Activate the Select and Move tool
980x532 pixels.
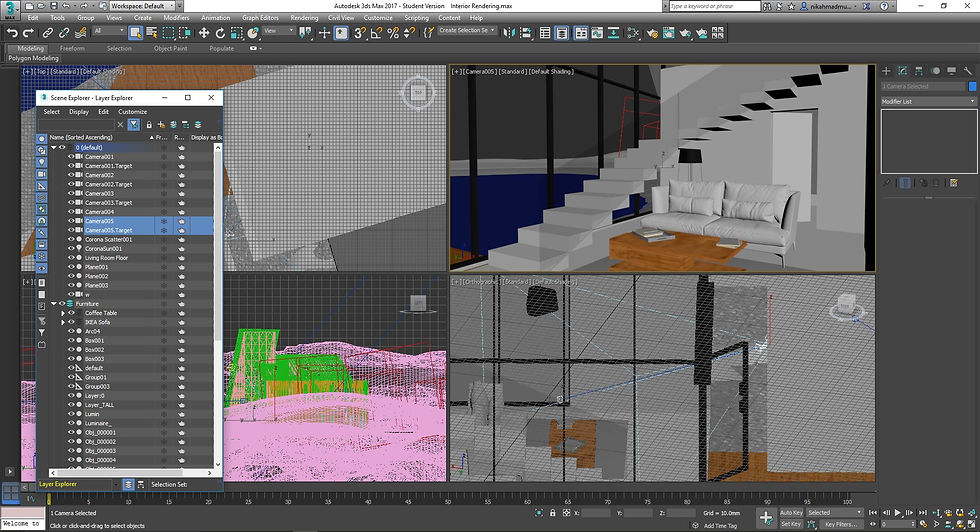(x=204, y=33)
